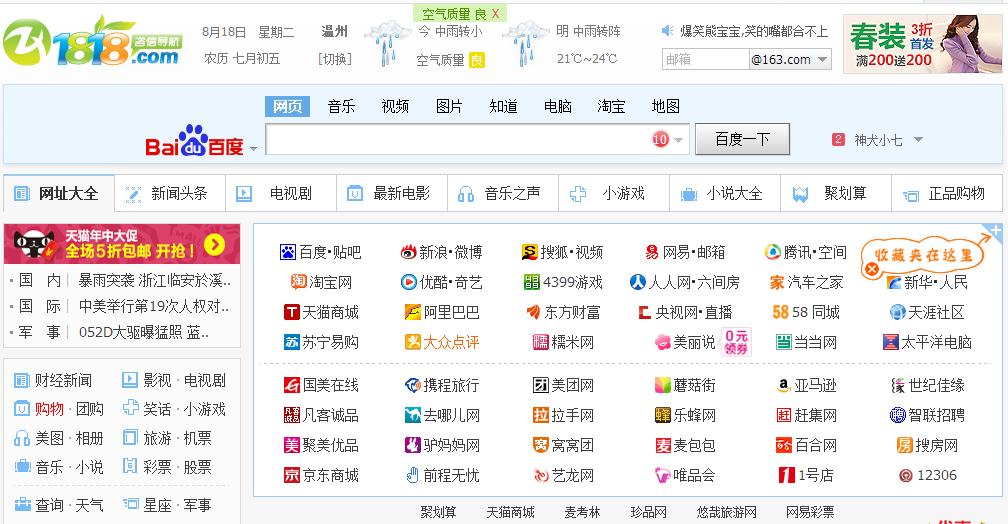Click the 太平洋电脑 link
The width and height of the screenshot is (1008, 524).
(x=936, y=342)
